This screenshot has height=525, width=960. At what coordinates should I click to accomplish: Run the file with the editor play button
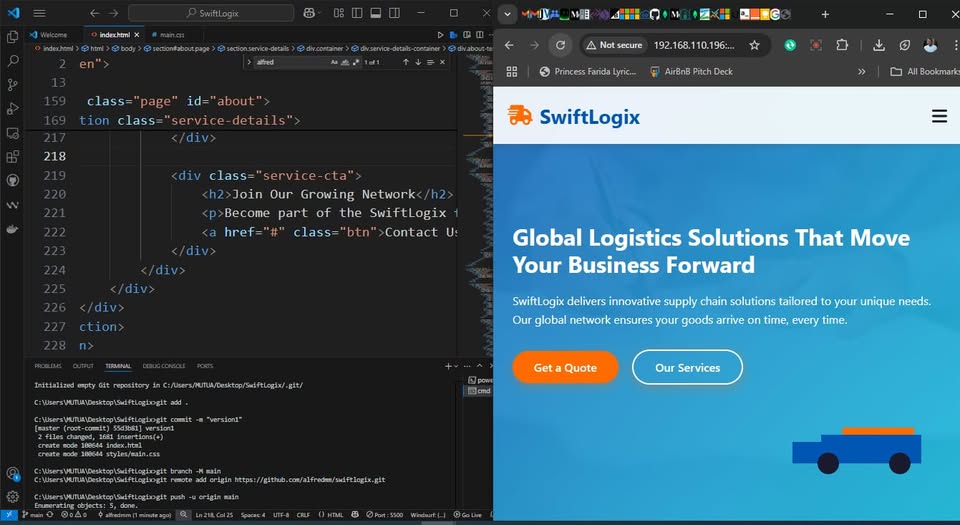[x=440, y=35]
